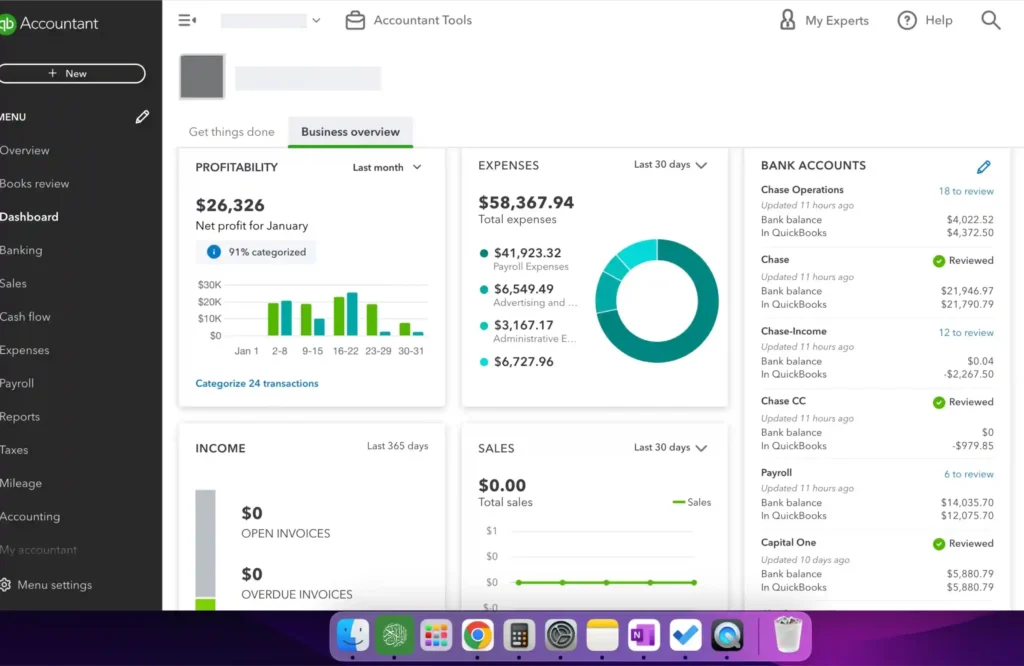Edit Bank Accounts with the pencil icon
The width and height of the screenshot is (1024, 666).
tap(984, 166)
